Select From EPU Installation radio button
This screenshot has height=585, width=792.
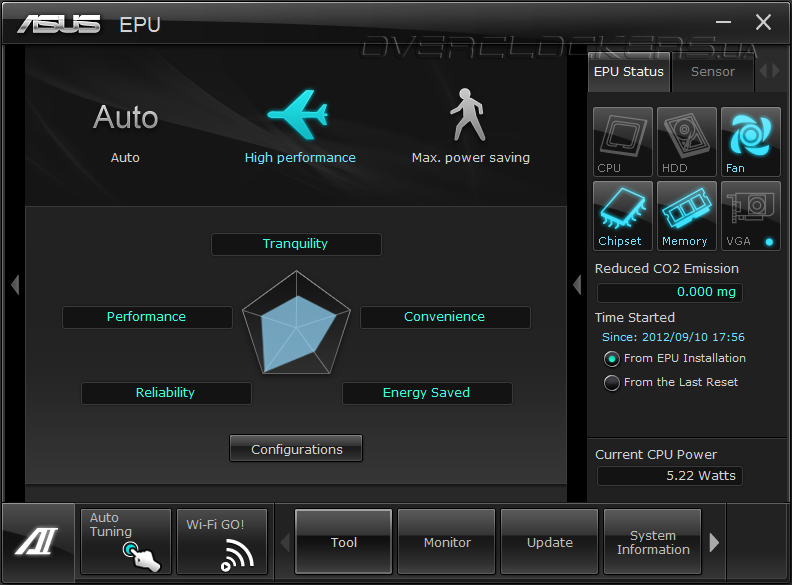click(612, 359)
